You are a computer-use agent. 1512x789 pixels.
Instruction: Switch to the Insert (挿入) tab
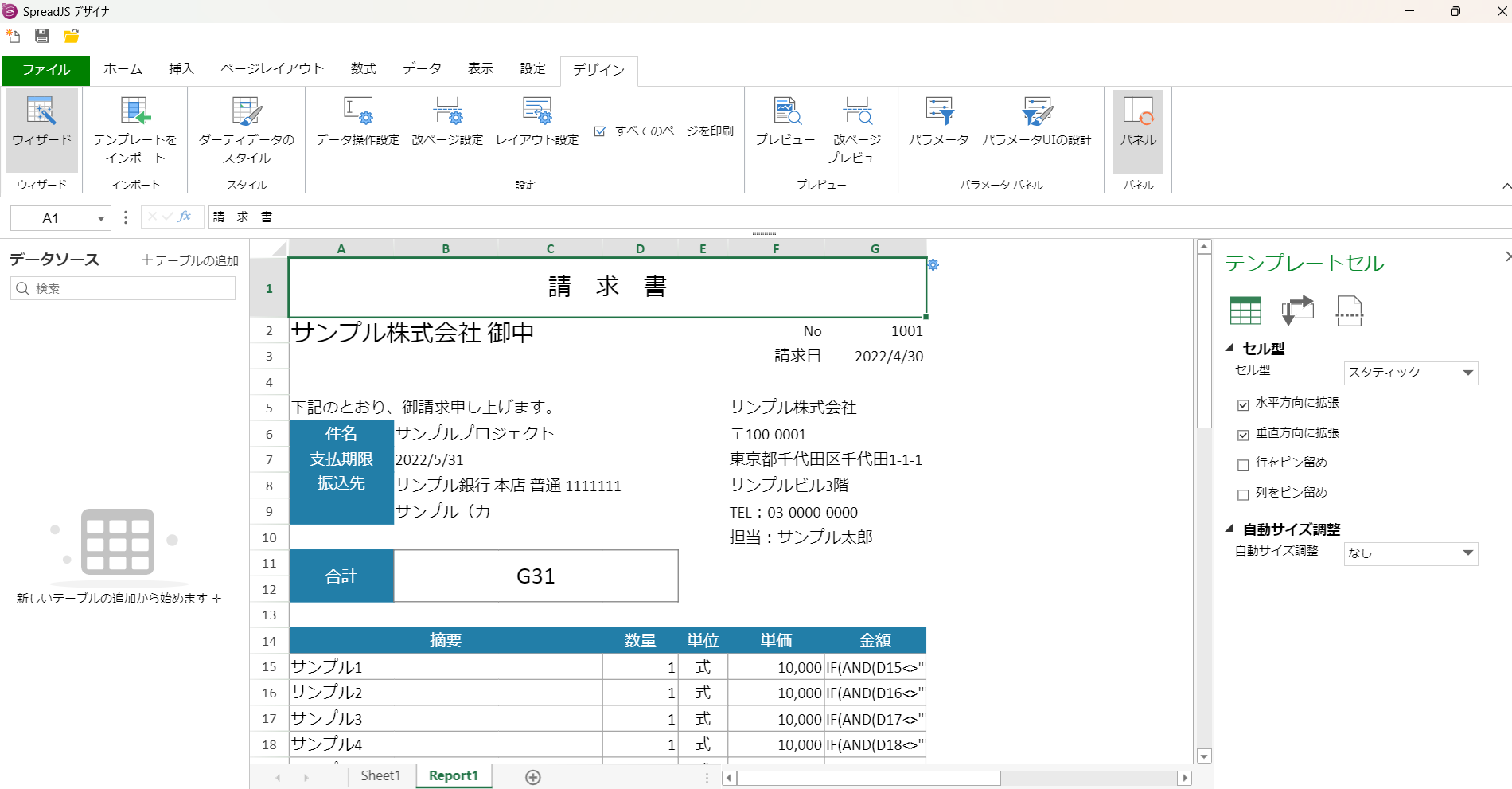point(181,69)
